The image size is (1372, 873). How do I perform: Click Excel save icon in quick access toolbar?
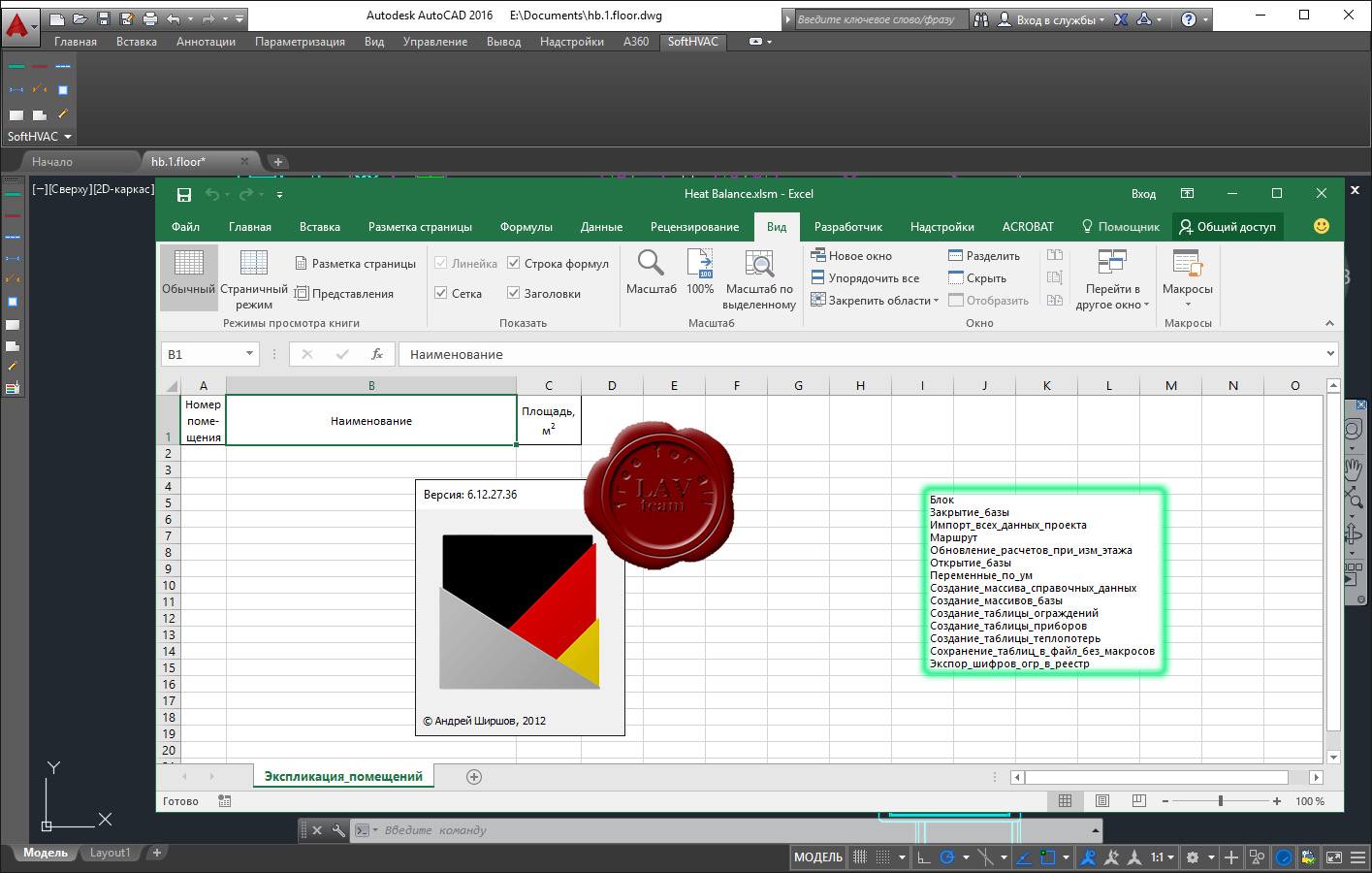[184, 194]
